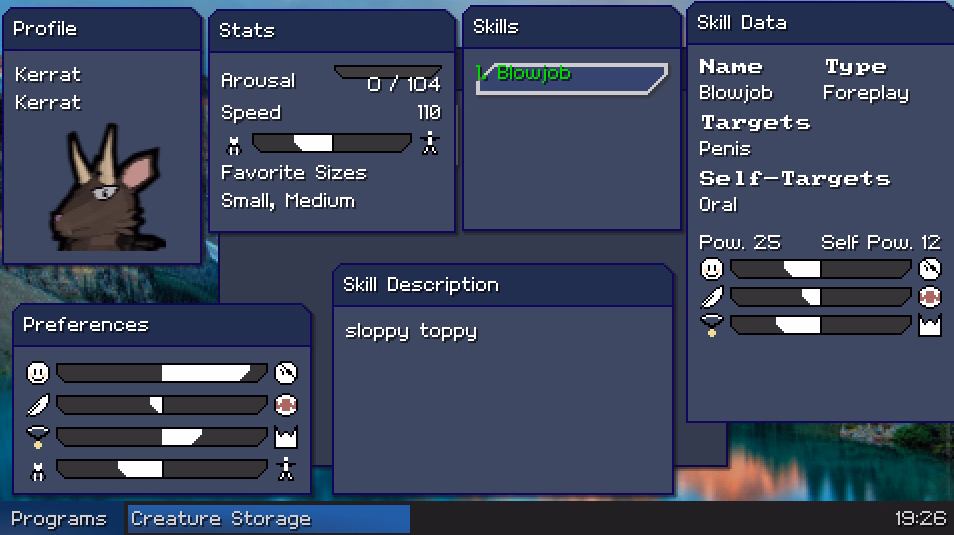Click the taskbar clock showing 19:26
Screen dimensions: 954x535
[921, 519]
